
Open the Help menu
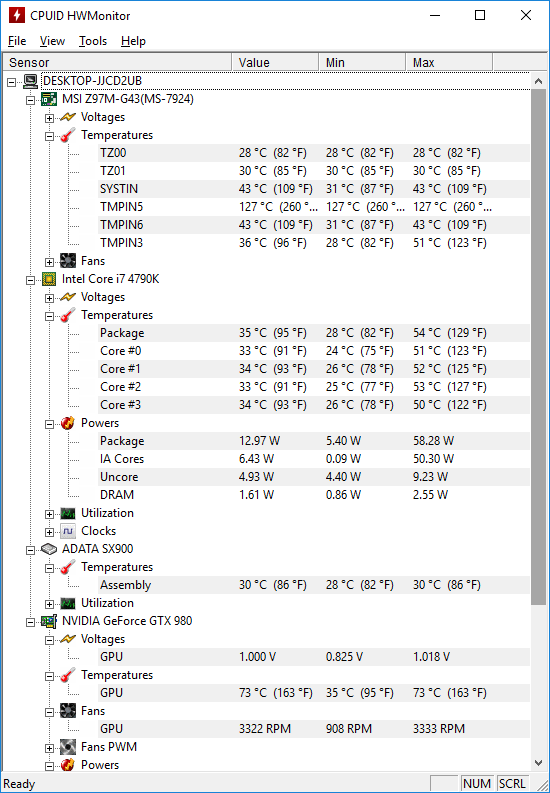tap(133, 41)
